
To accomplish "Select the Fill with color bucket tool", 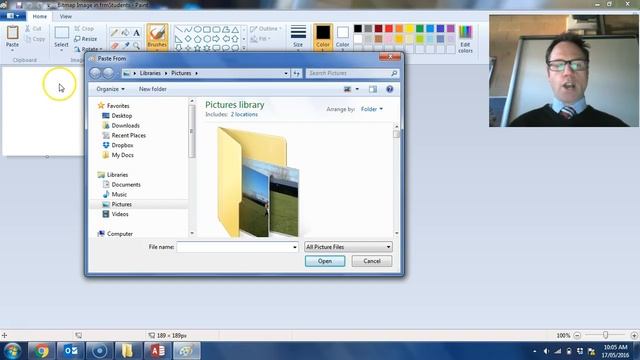I will tap(125, 33).
